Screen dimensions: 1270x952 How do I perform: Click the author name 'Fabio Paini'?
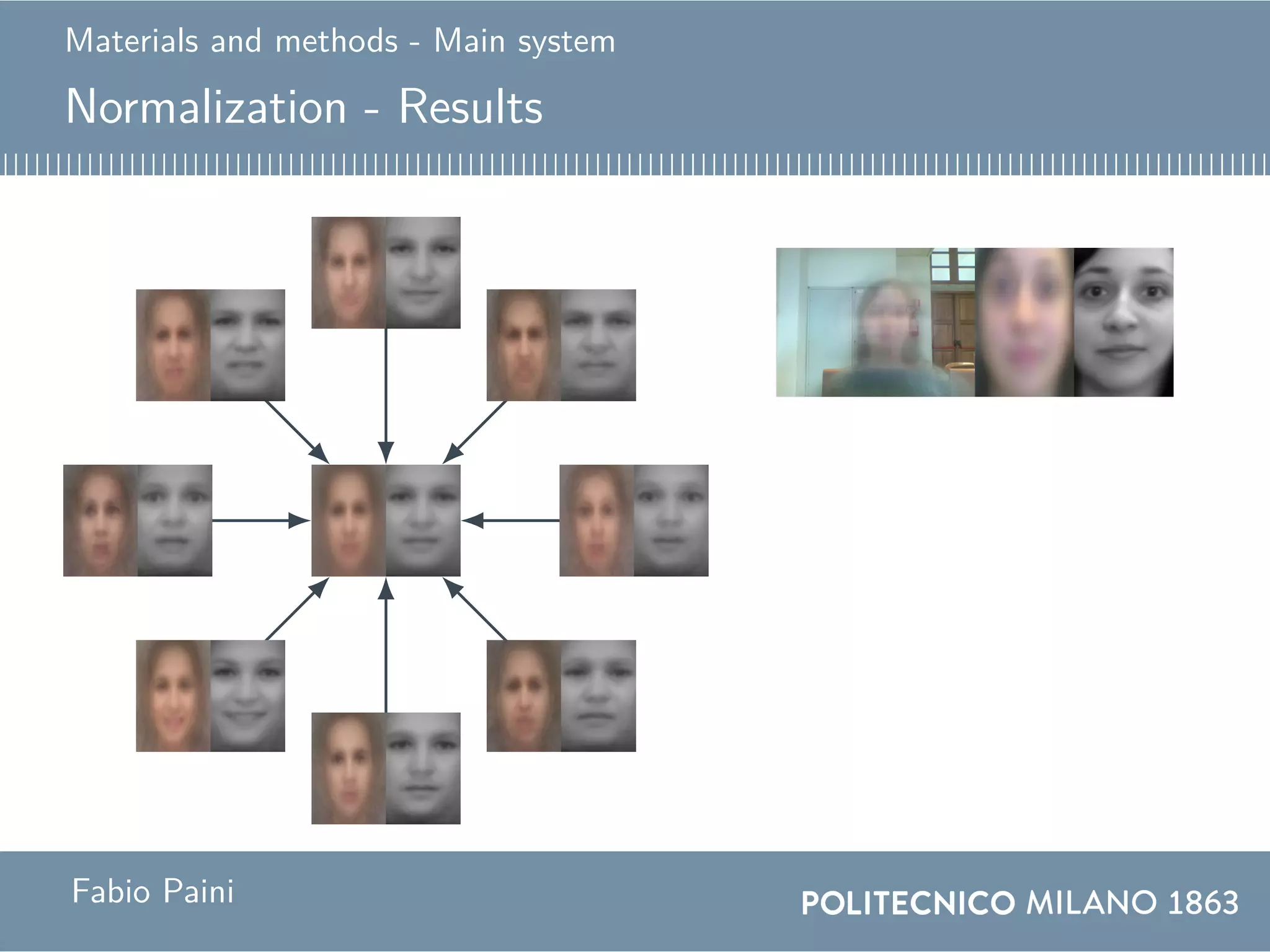tap(153, 892)
